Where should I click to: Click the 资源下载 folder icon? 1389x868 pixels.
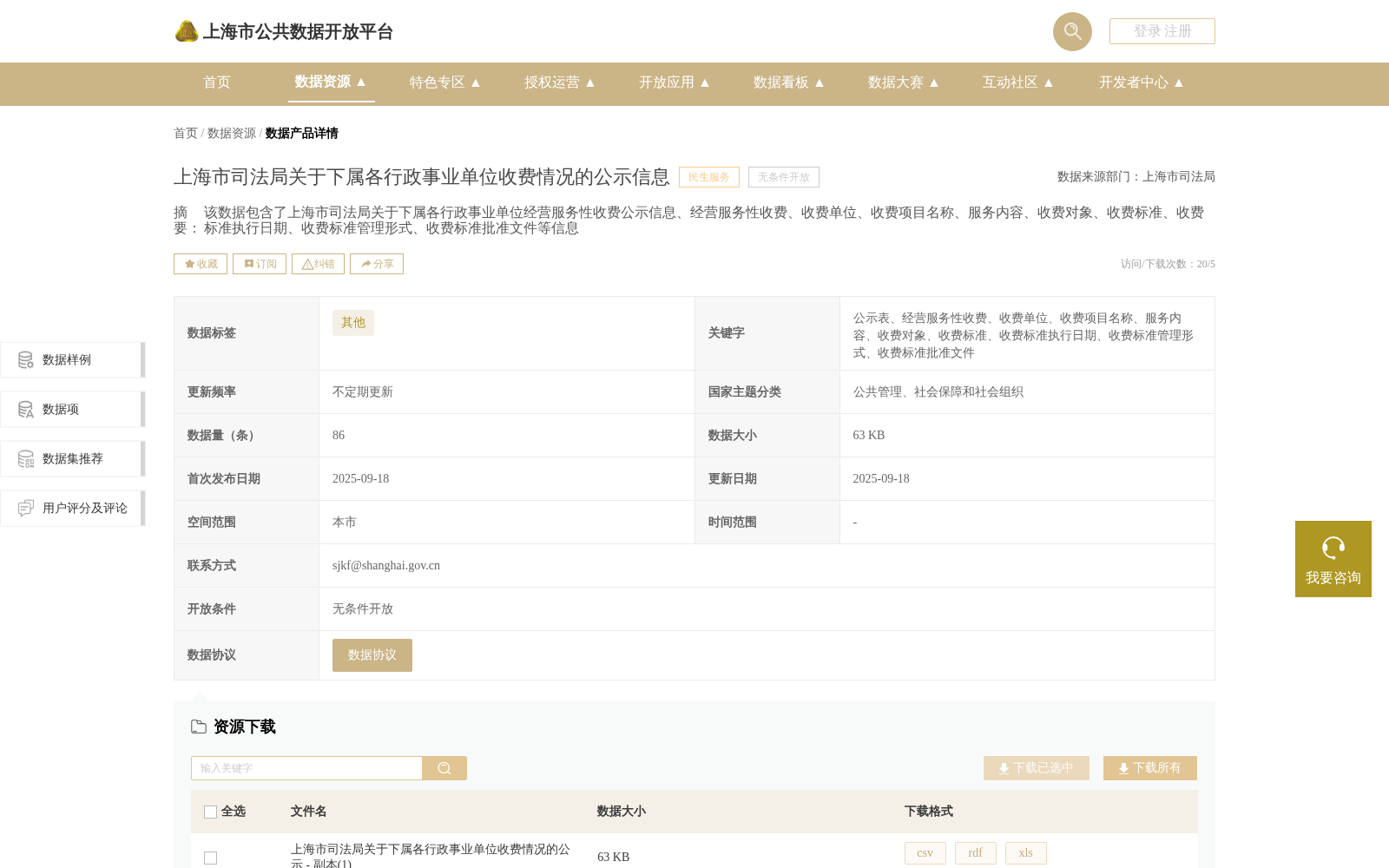click(199, 727)
